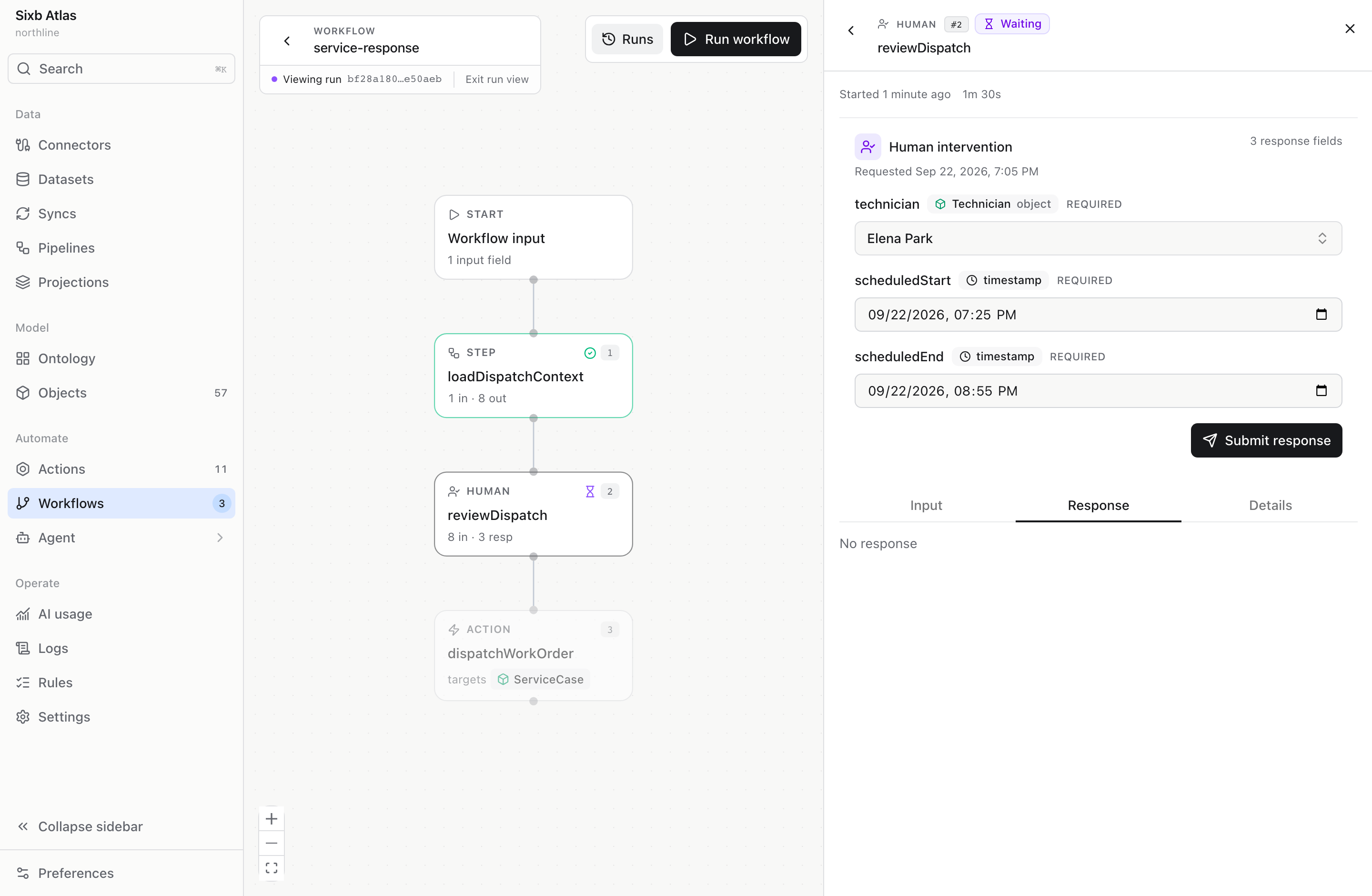This screenshot has height=896, width=1372.
Task: Select the dispatchWorkOrder action node
Action: [x=533, y=656]
